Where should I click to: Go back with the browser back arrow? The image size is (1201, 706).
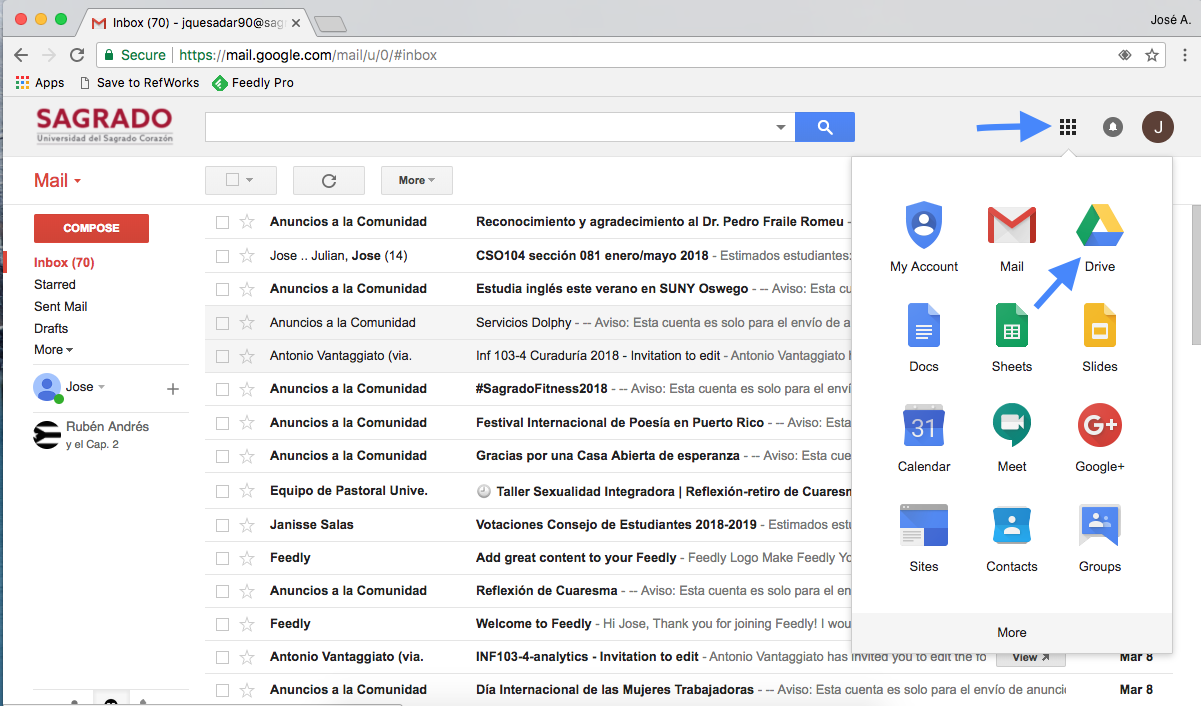(21, 55)
